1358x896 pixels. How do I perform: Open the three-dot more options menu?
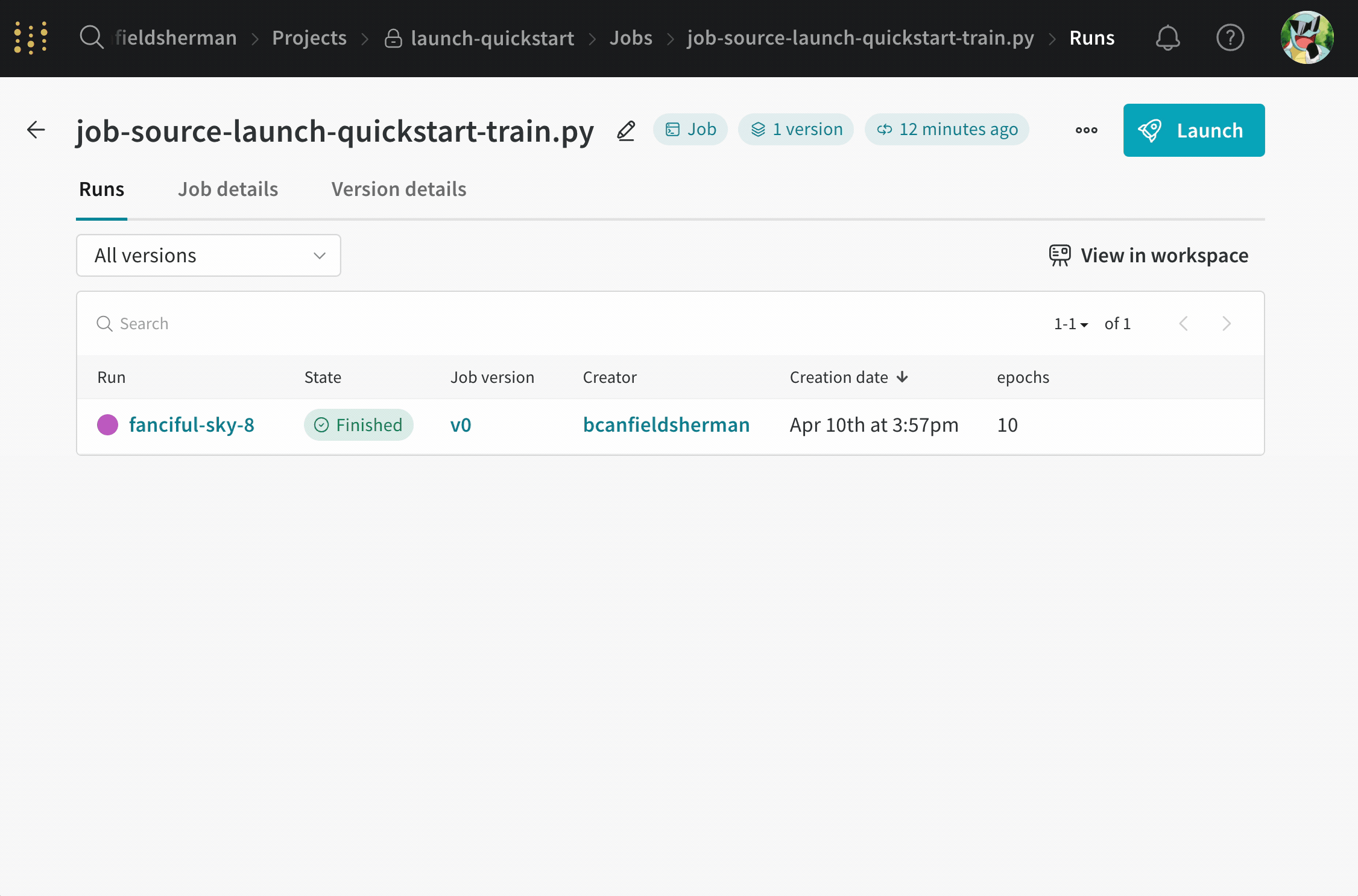1086,130
